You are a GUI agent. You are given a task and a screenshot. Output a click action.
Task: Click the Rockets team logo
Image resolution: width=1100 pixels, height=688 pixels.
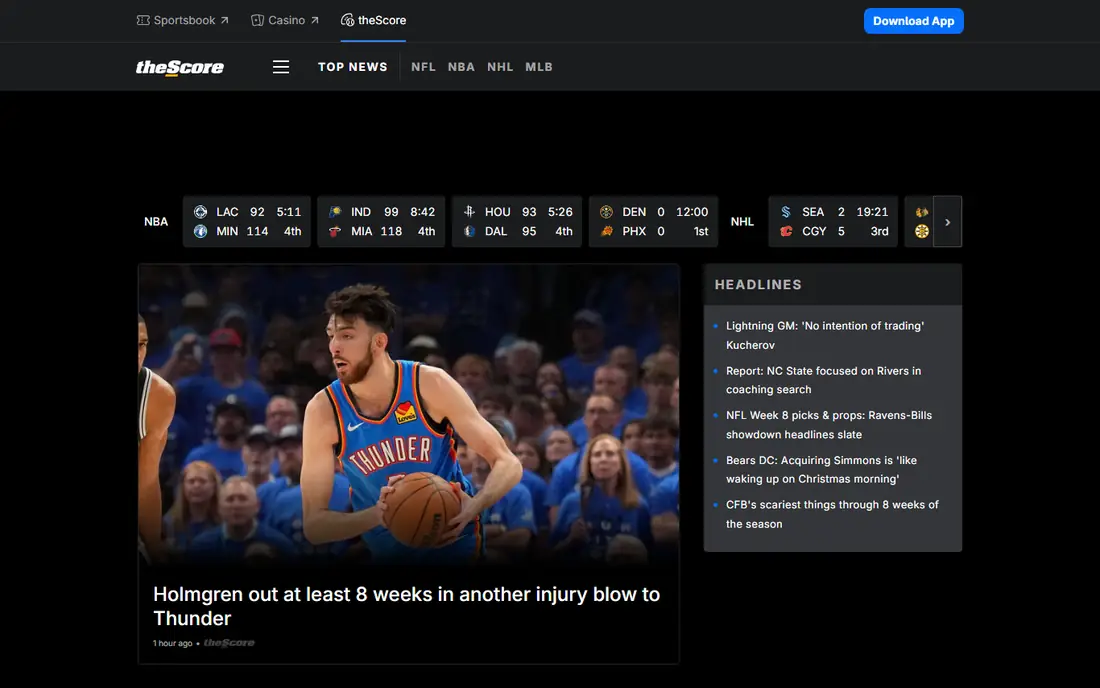point(469,212)
